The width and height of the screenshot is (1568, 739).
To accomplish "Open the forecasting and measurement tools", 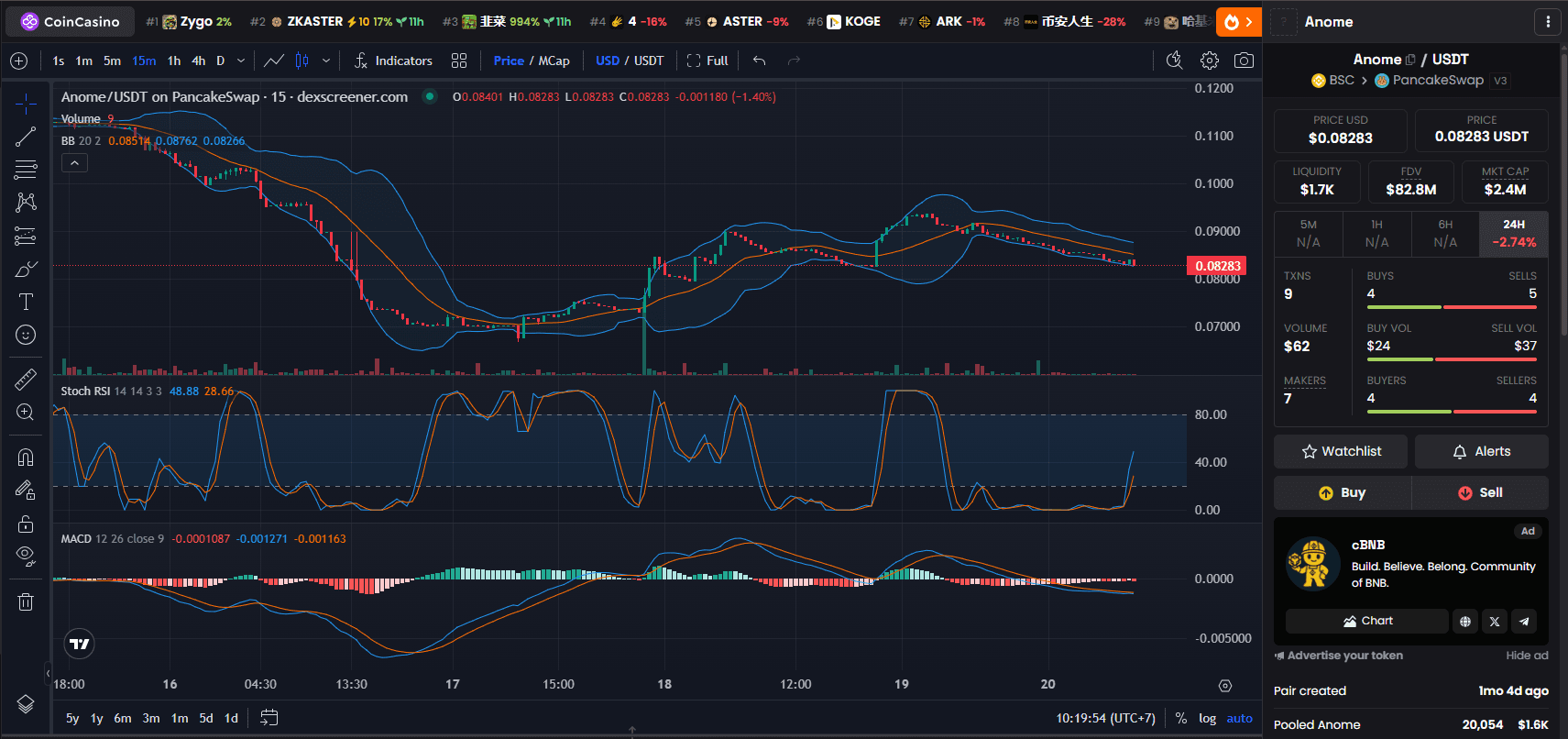I will 26,236.
